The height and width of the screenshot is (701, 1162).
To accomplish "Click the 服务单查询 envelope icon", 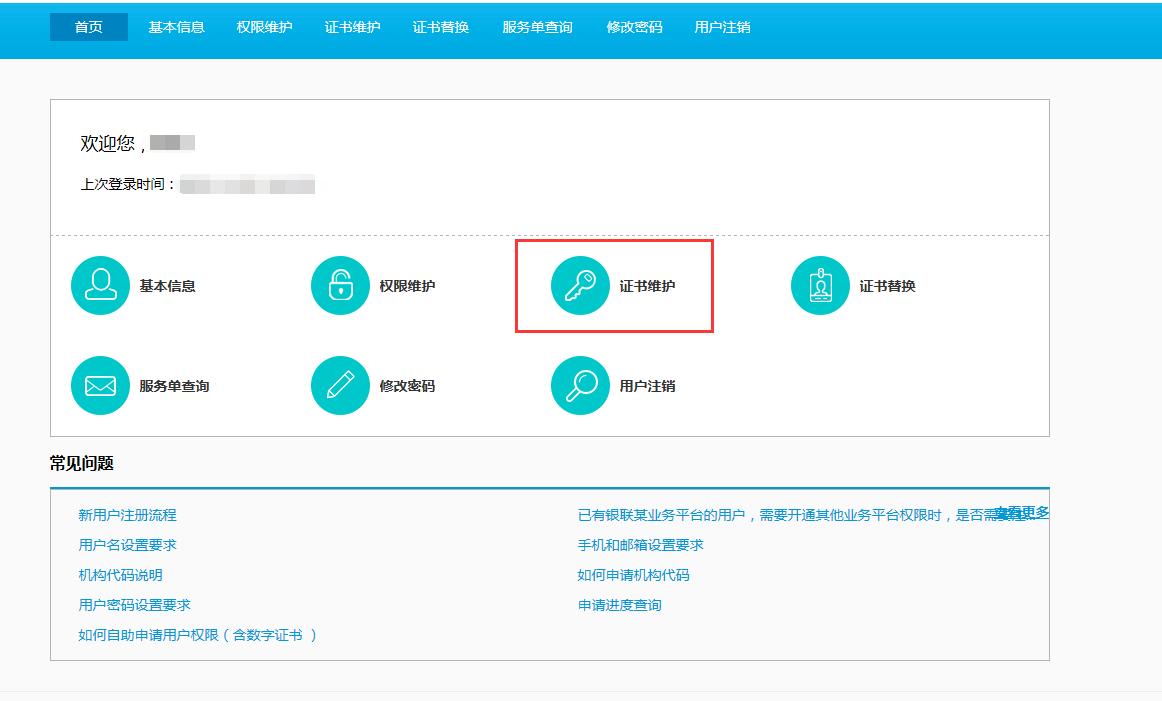I will [x=100, y=385].
